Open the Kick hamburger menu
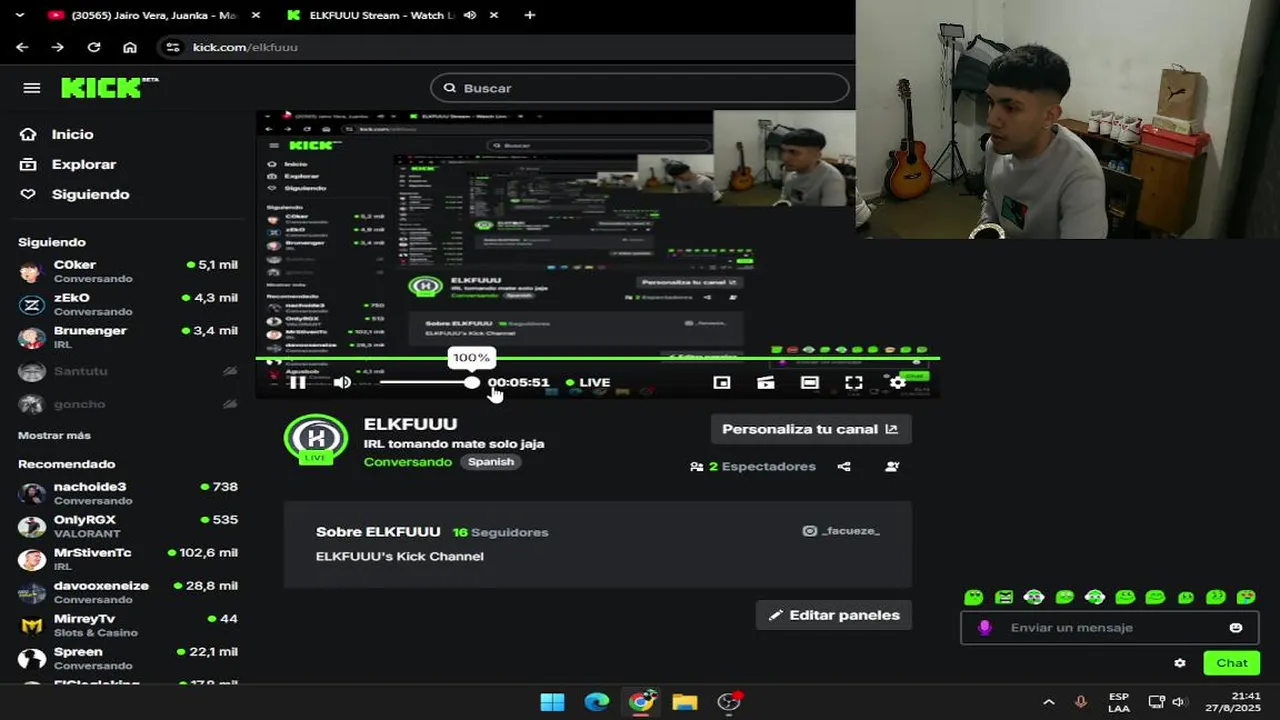 (32, 88)
